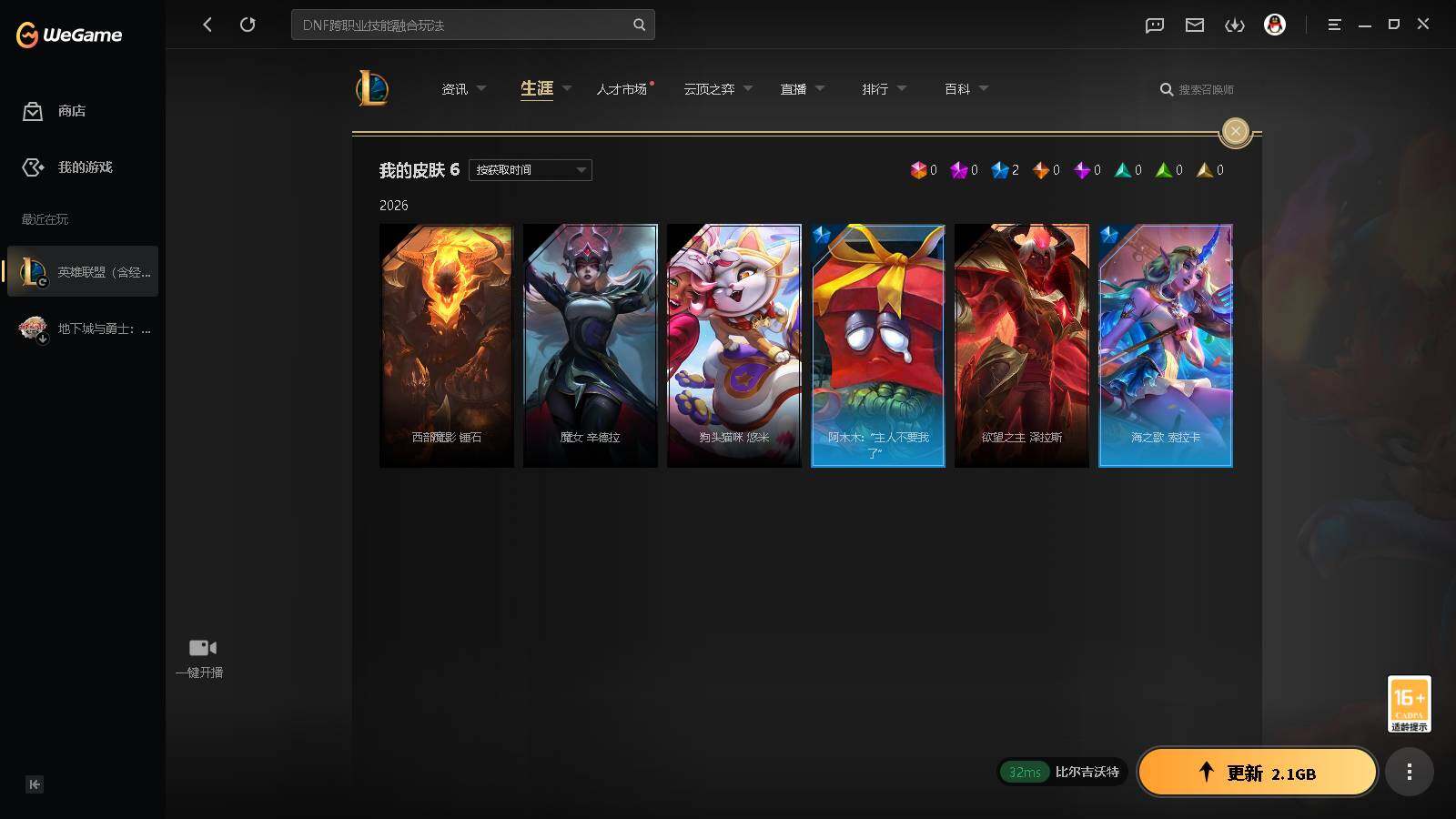Collapse the sidebar with the bottom arrow
This screenshot has height=819, width=1456.
(35, 784)
